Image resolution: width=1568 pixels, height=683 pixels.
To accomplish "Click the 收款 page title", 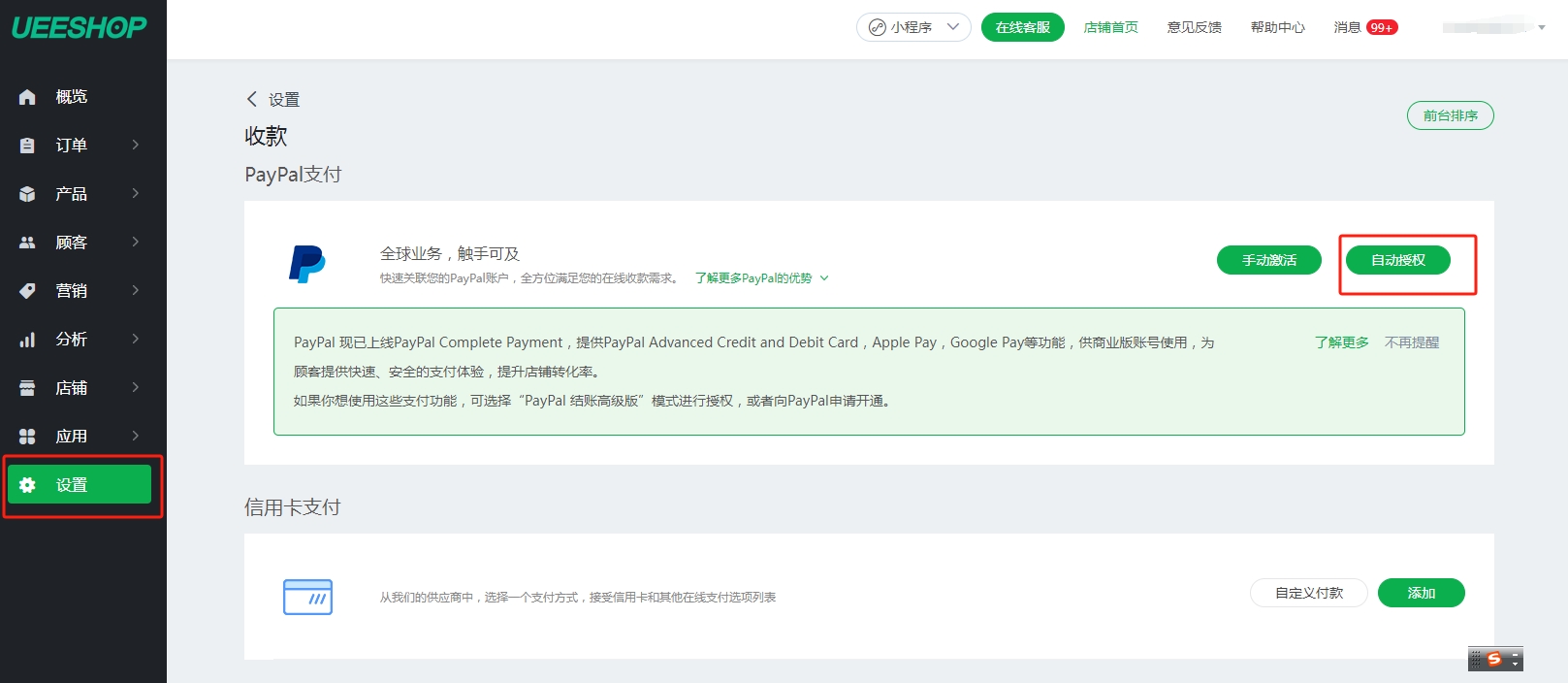I will coord(266,136).
